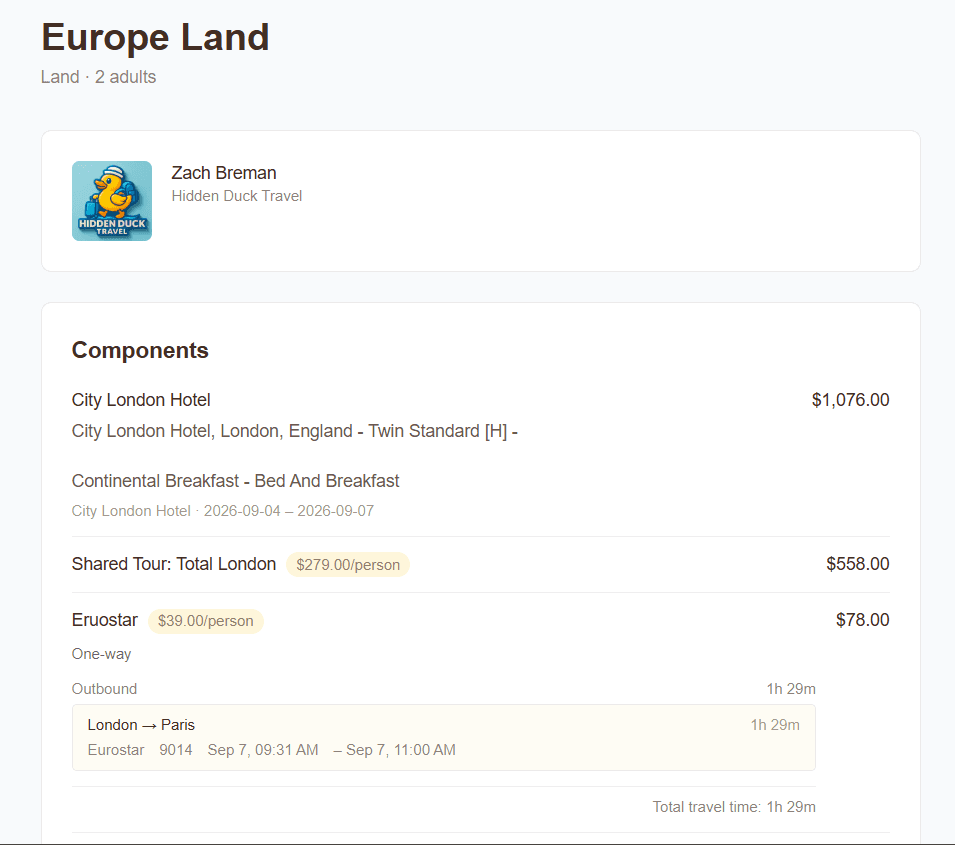Click the $1,076.00 hotel price

click(850, 400)
